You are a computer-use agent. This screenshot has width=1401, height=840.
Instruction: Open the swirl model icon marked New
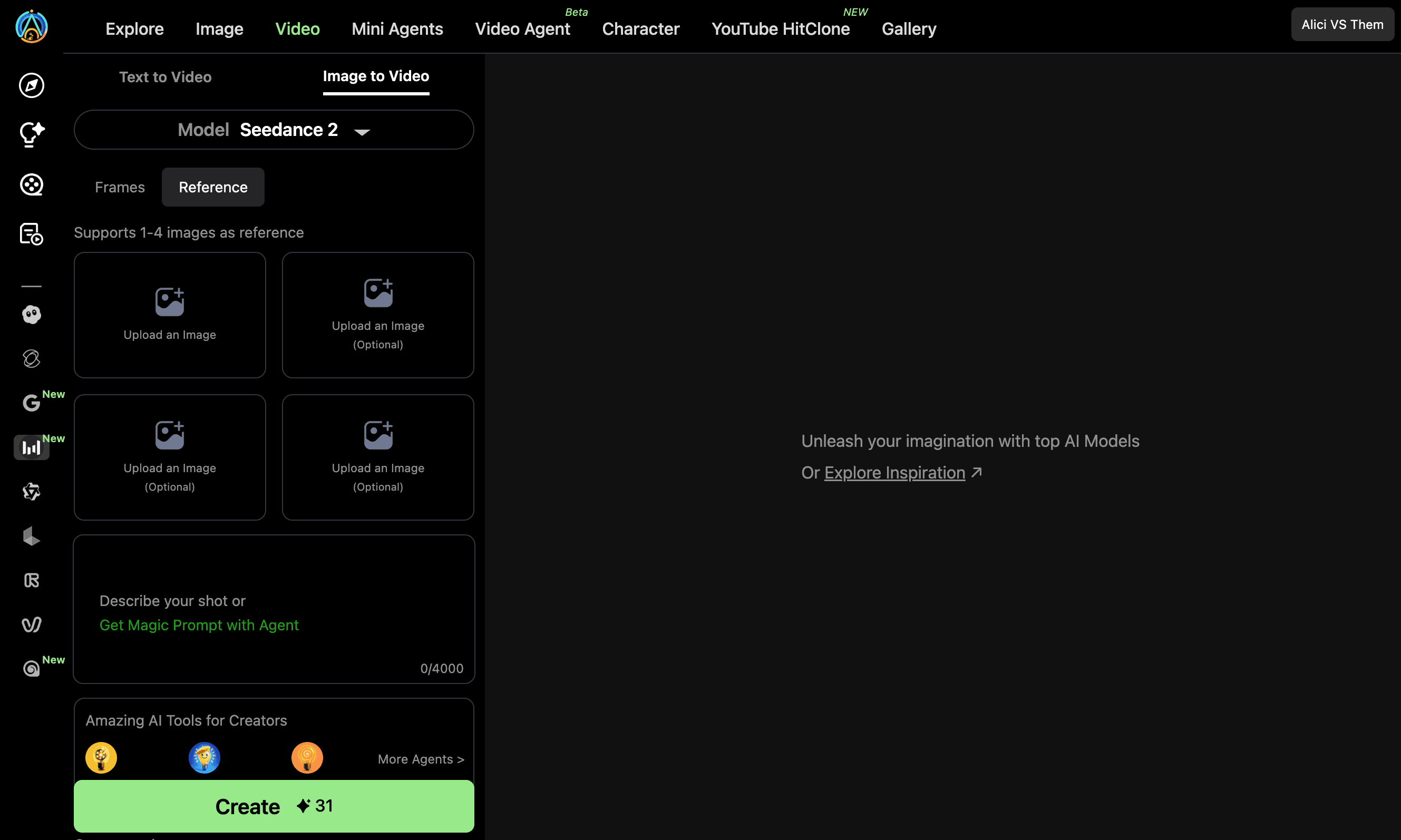(x=31, y=667)
